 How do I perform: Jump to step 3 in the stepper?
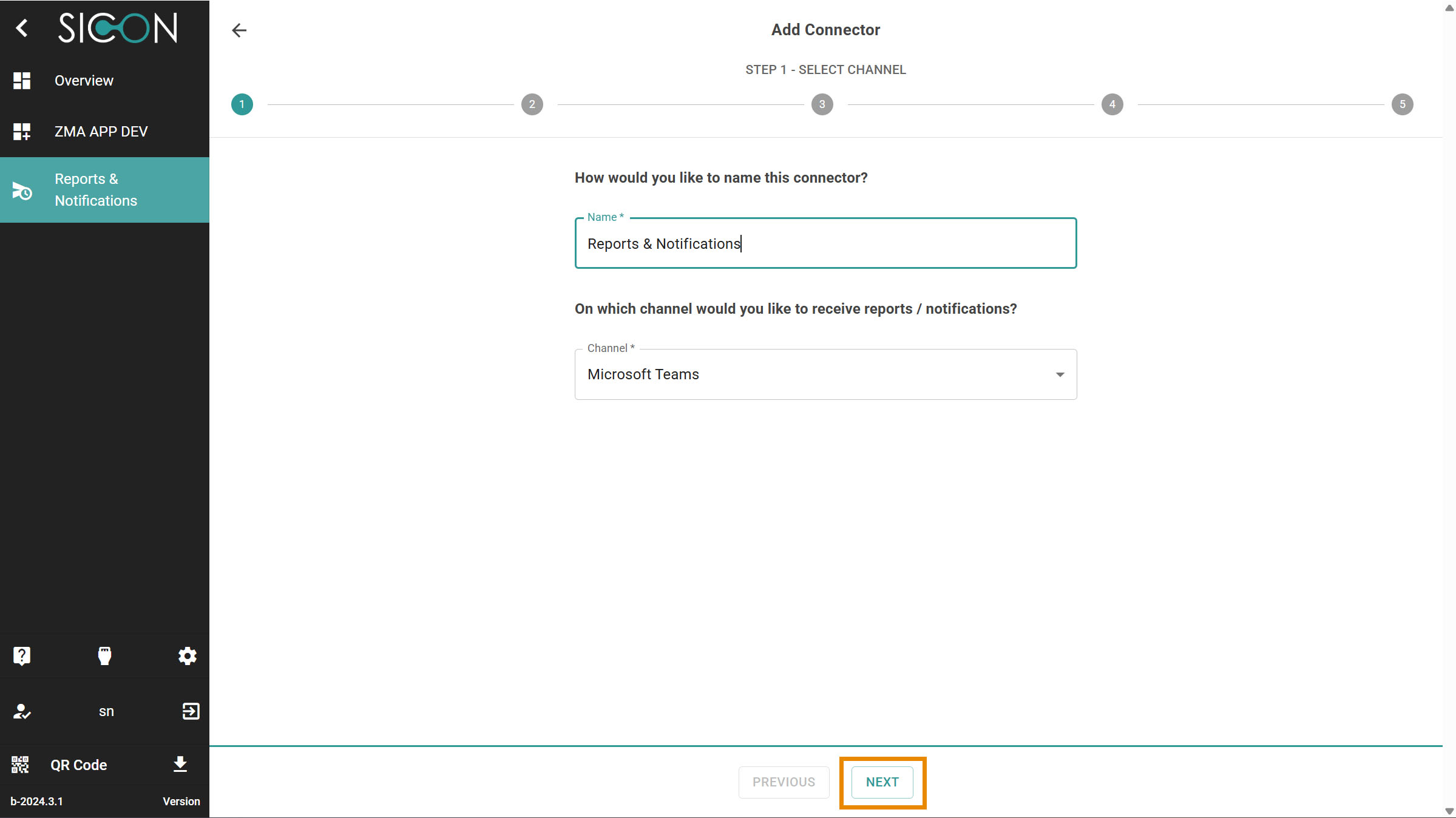[x=822, y=104]
